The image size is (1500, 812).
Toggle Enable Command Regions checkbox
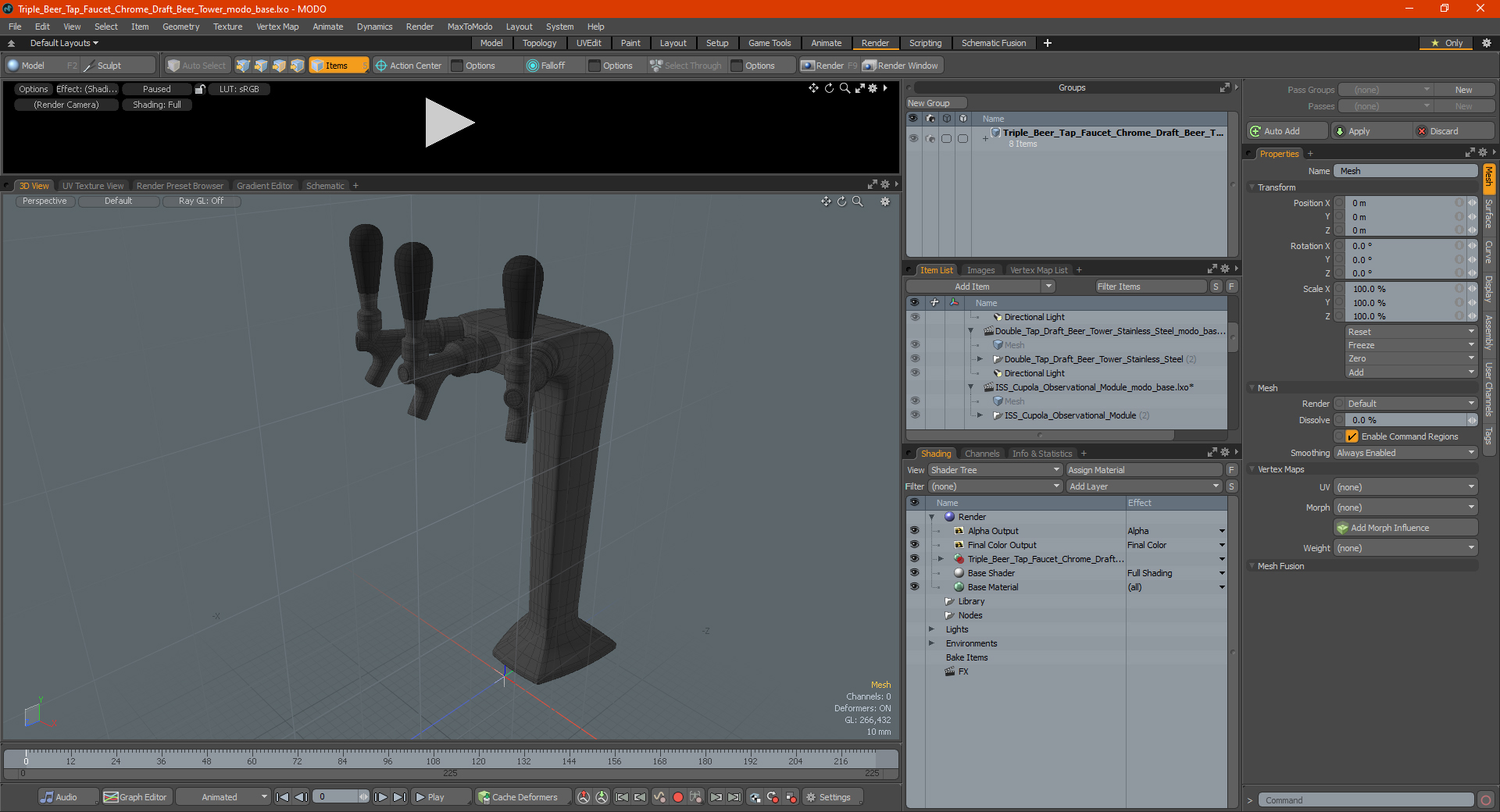[1352, 436]
